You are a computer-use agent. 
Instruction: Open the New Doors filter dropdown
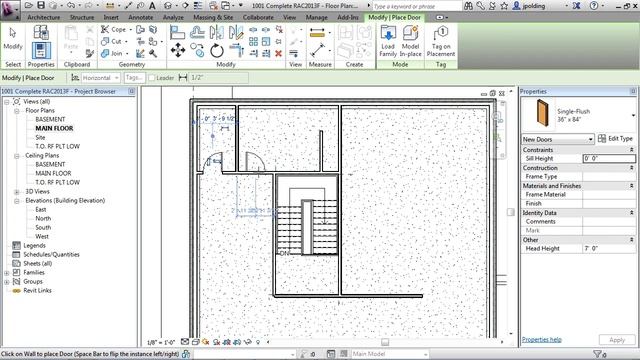point(558,139)
